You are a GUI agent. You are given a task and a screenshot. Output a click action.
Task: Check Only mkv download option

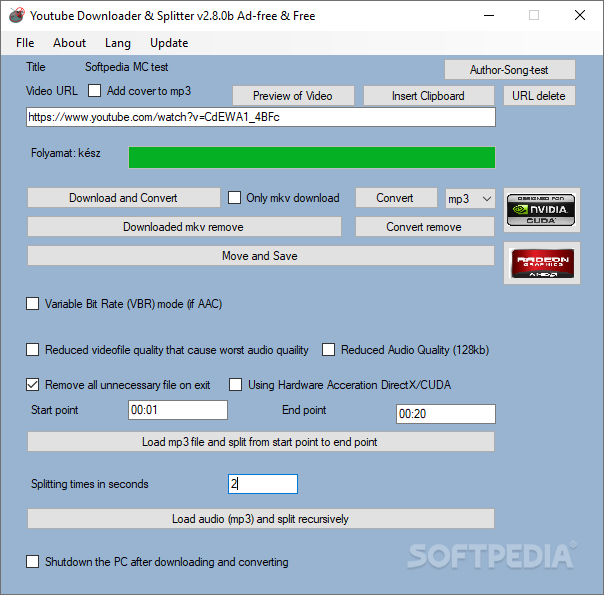(234, 198)
